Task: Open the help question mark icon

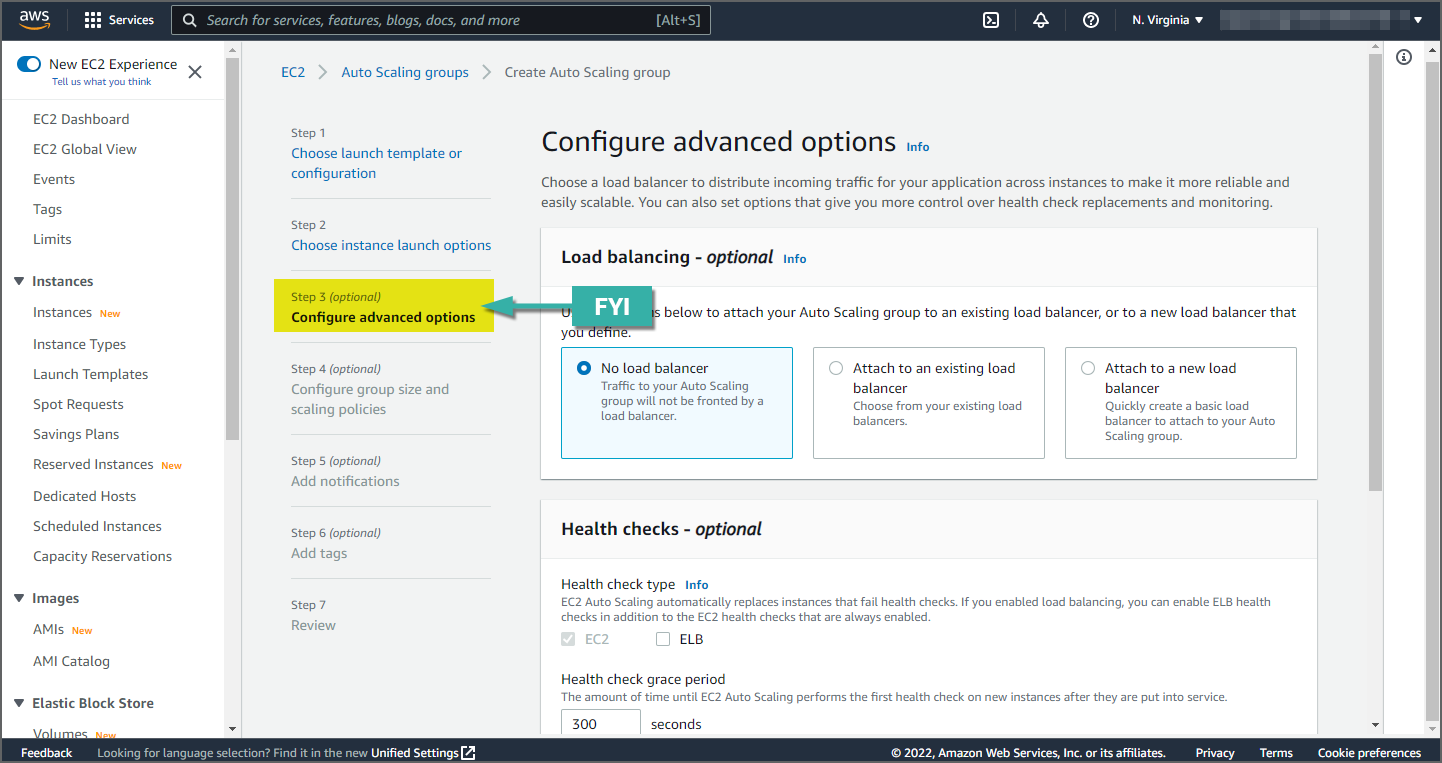Action: (x=1091, y=20)
